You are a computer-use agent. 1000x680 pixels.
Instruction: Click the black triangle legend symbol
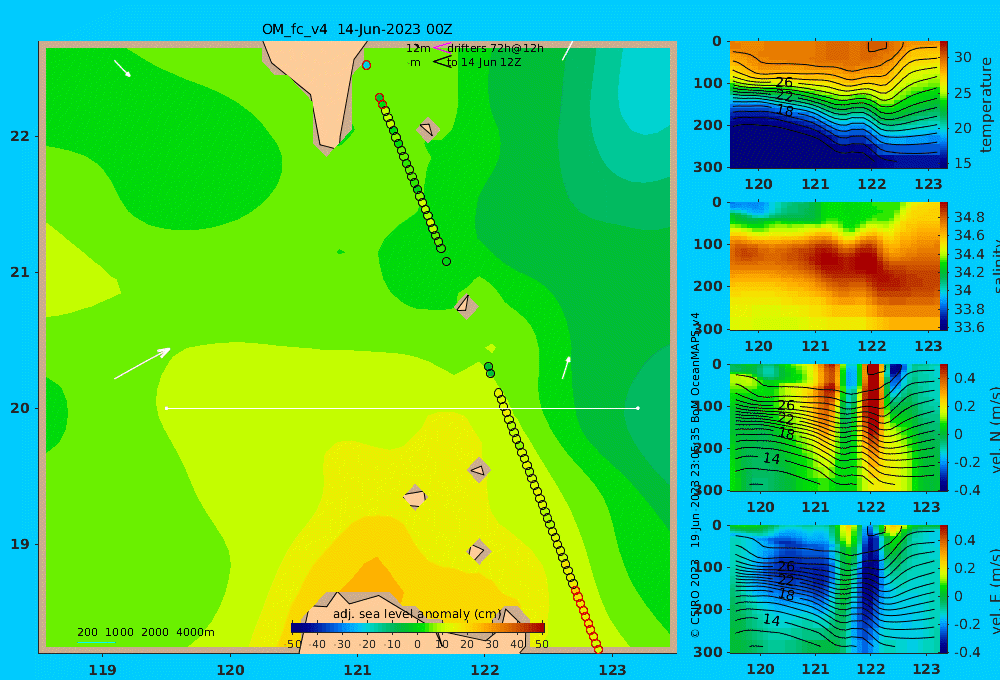(441, 62)
